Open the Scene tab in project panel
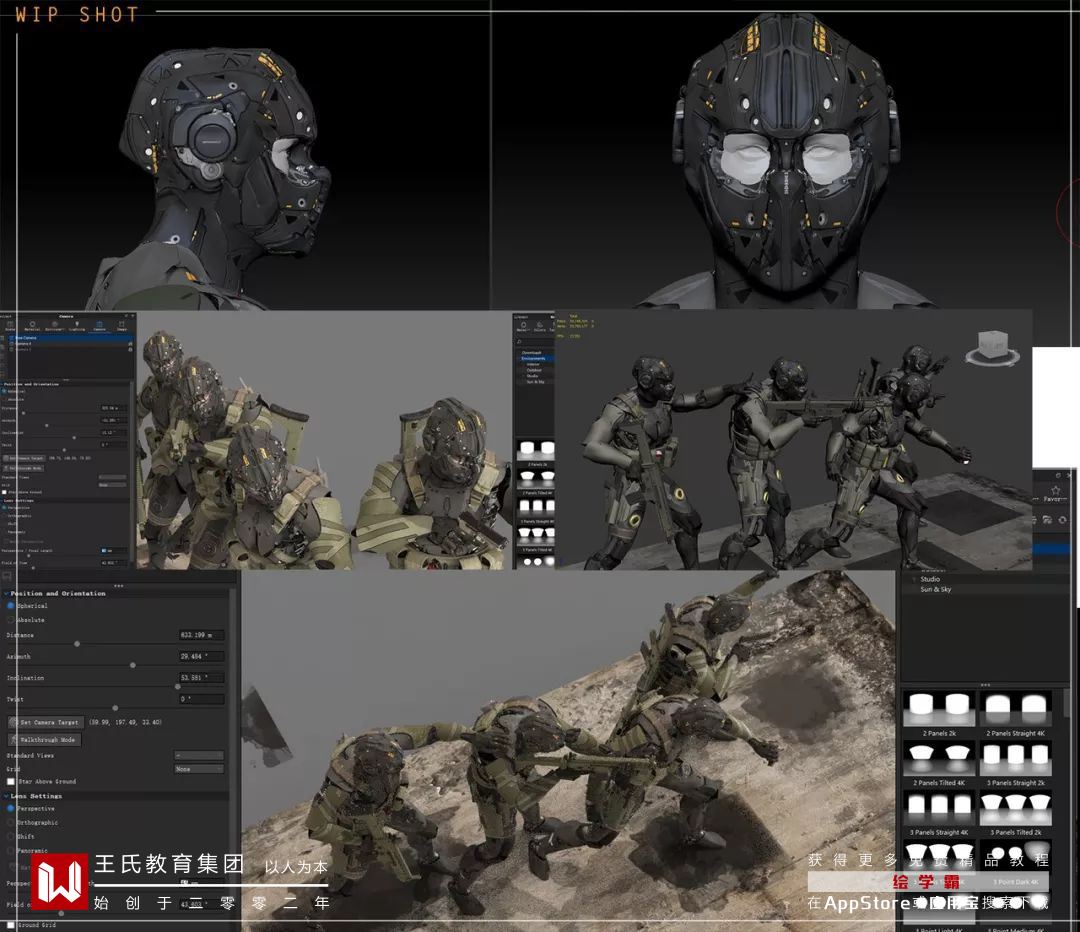Screen dimensions: 1080x932 pyautogui.click(x=10, y=325)
